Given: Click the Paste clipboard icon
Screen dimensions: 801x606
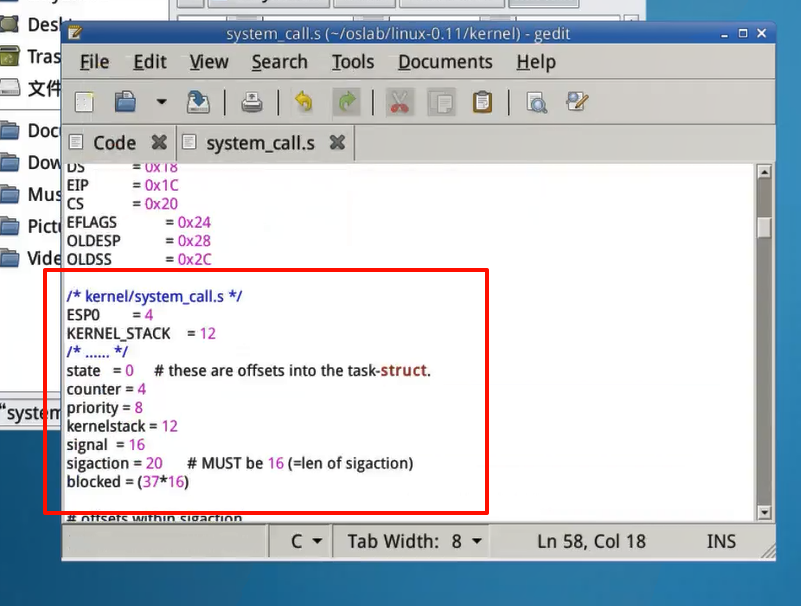Looking at the screenshot, I should [482, 102].
